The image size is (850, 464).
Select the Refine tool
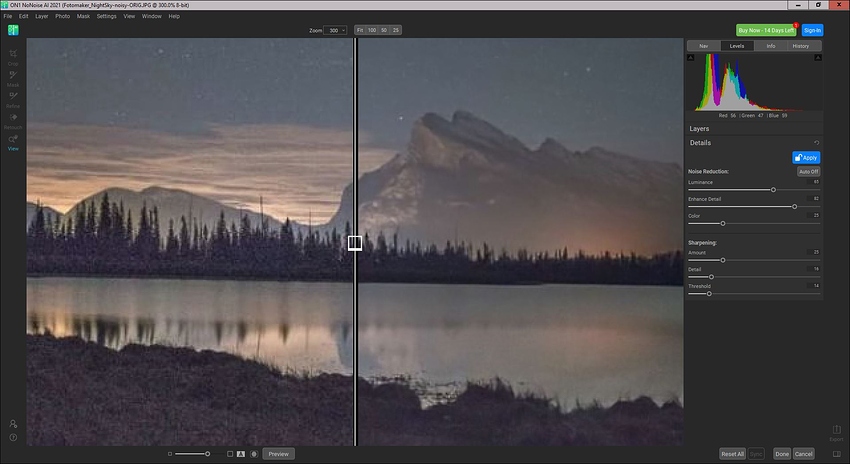tap(13, 99)
